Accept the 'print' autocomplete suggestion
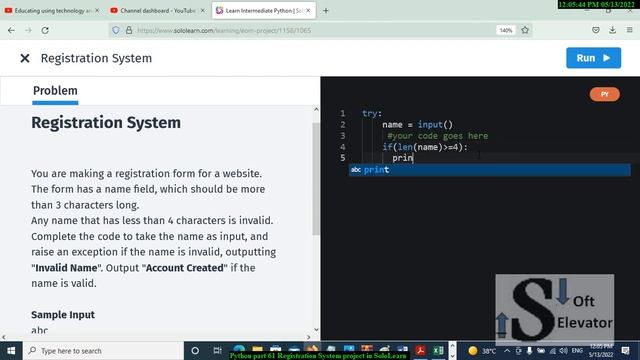Screen dimensions: 640x360 (489, 170)
